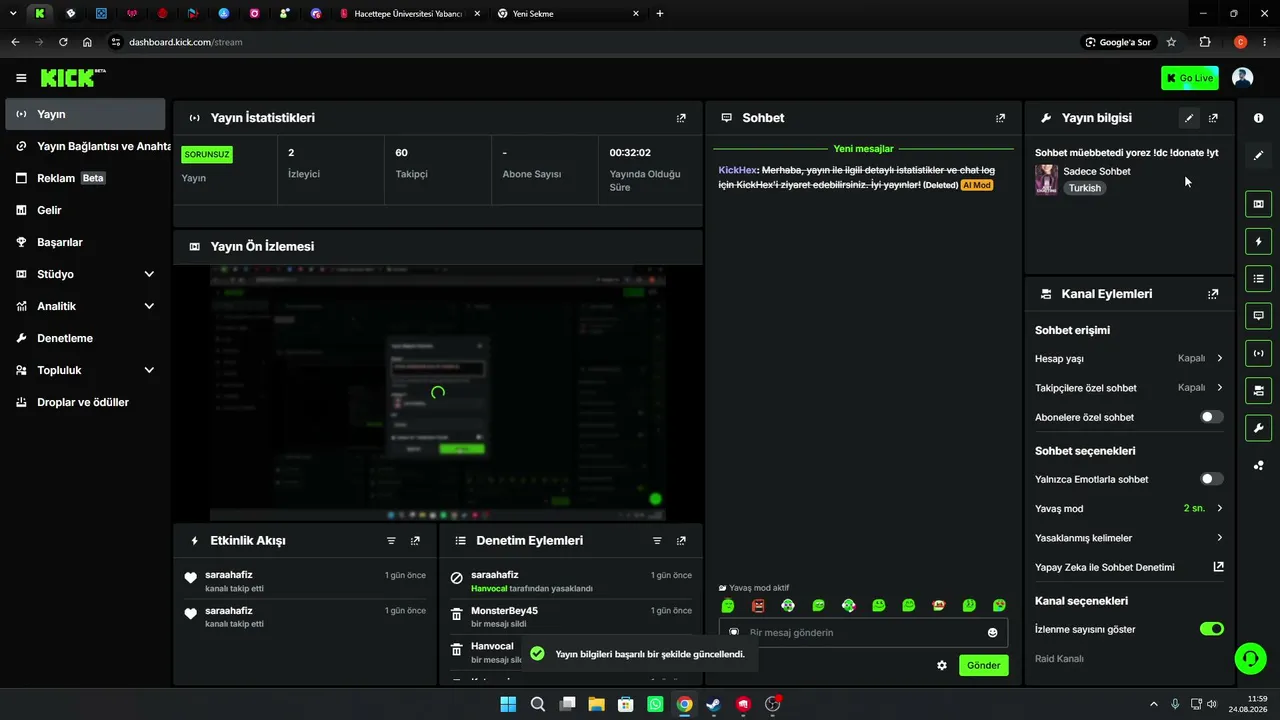Select Yayın in the sidebar

click(x=85, y=114)
